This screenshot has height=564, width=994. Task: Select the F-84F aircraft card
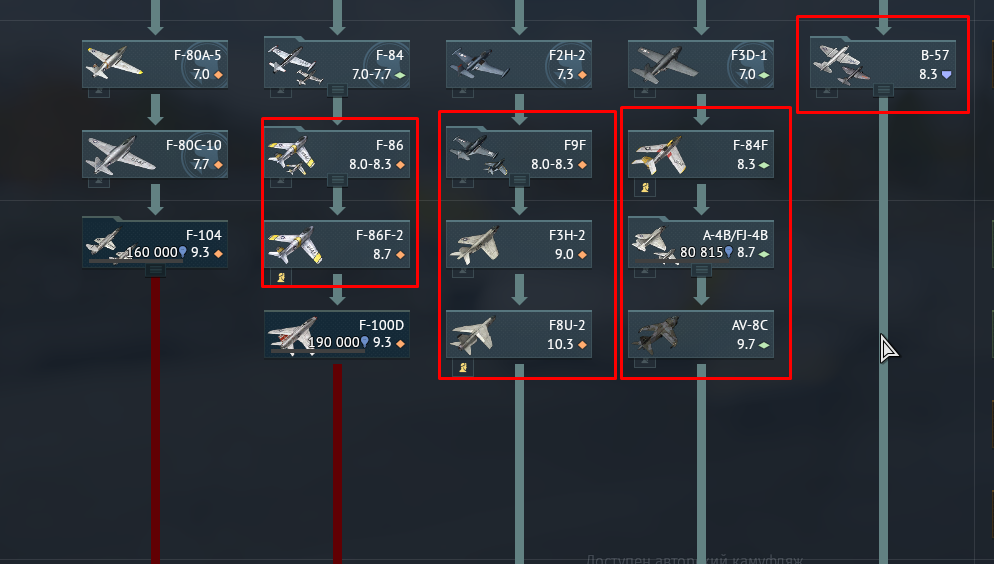coord(700,154)
